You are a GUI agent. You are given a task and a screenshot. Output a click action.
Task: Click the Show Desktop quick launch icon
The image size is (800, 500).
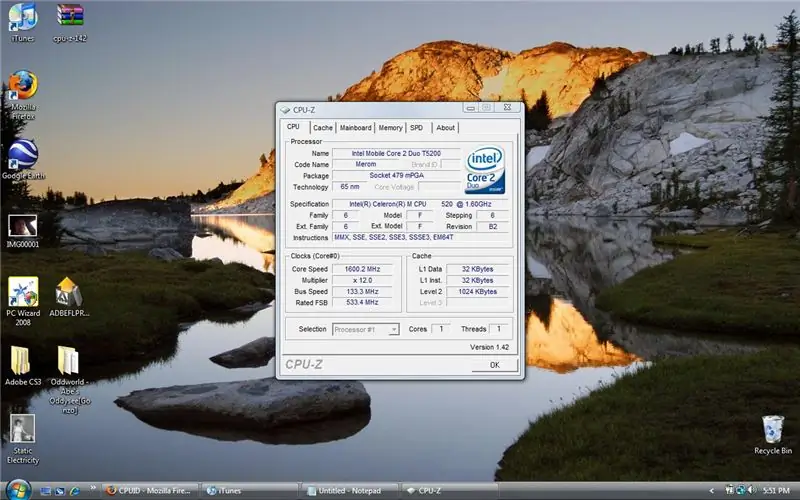tap(45, 491)
